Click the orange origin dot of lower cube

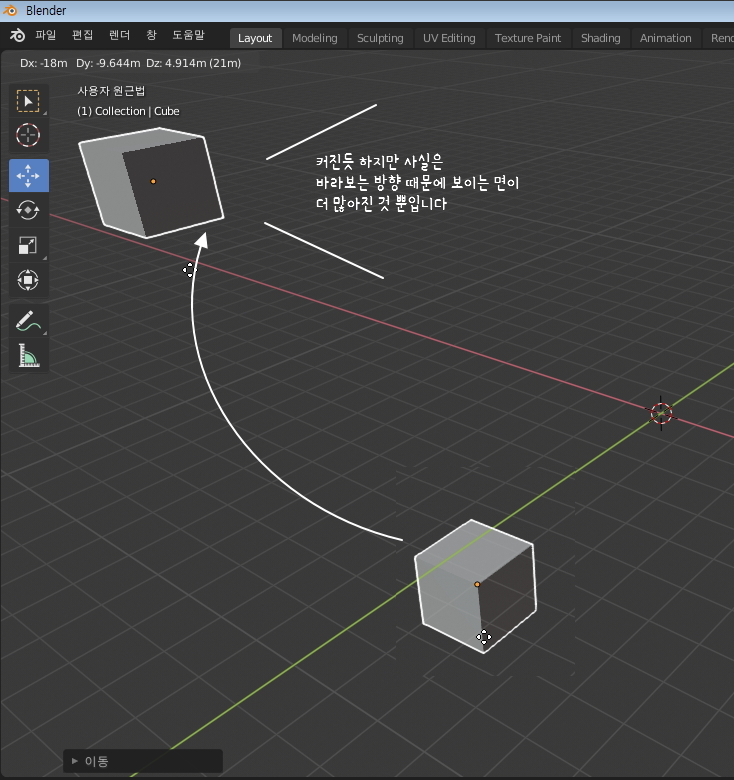pyautogui.click(x=477, y=585)
